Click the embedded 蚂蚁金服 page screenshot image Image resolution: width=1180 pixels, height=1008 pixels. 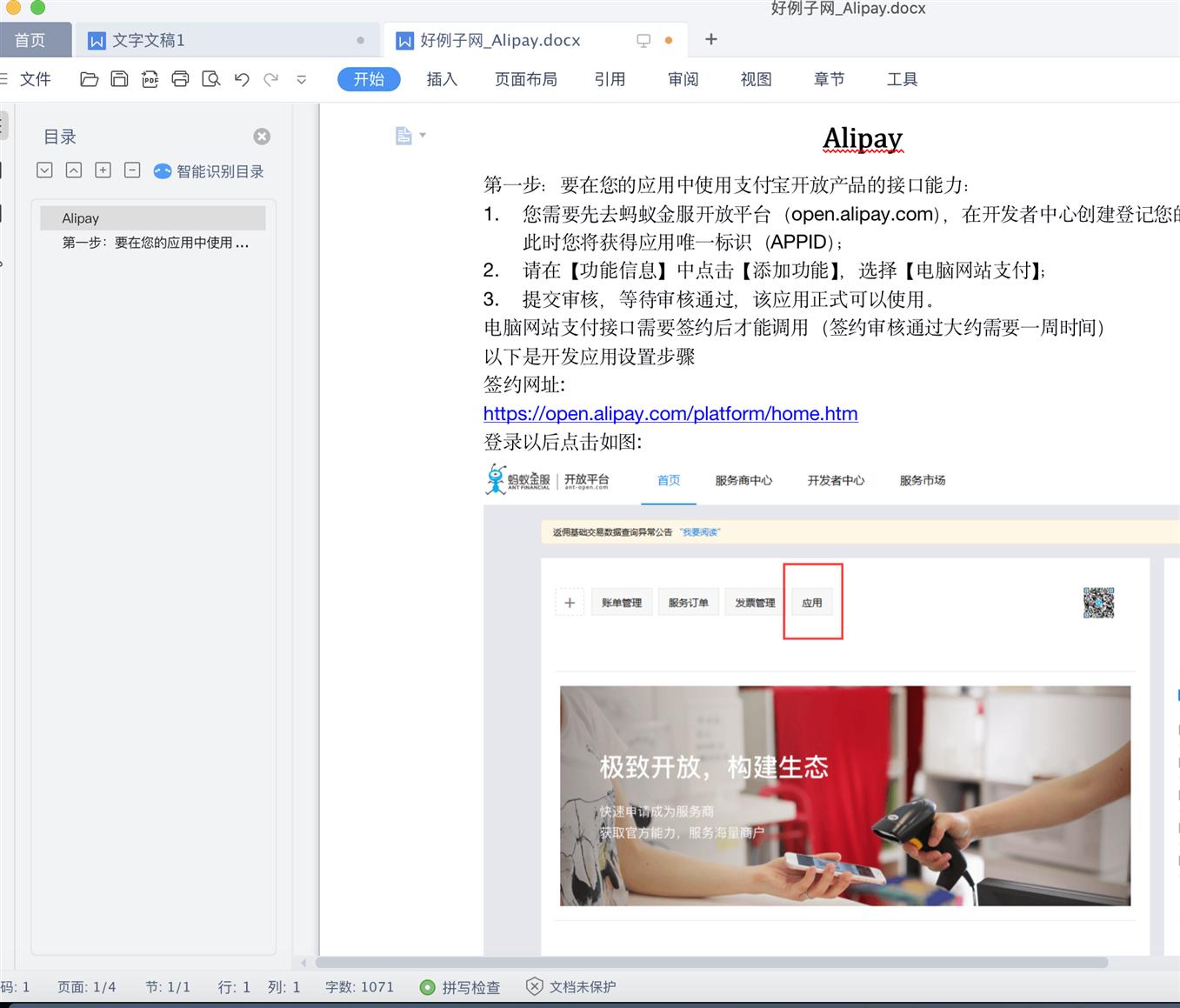(831, 709)
